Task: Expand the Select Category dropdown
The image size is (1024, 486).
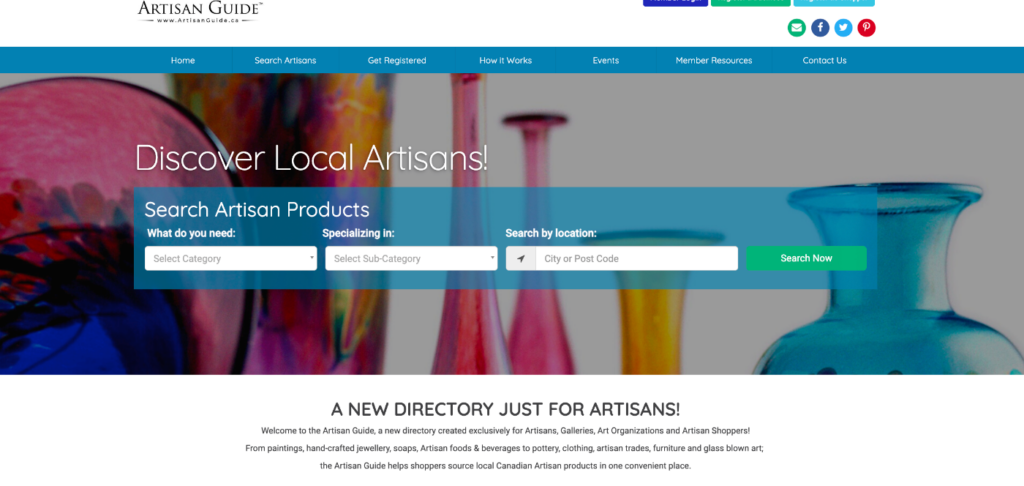Action: (231, 259)
